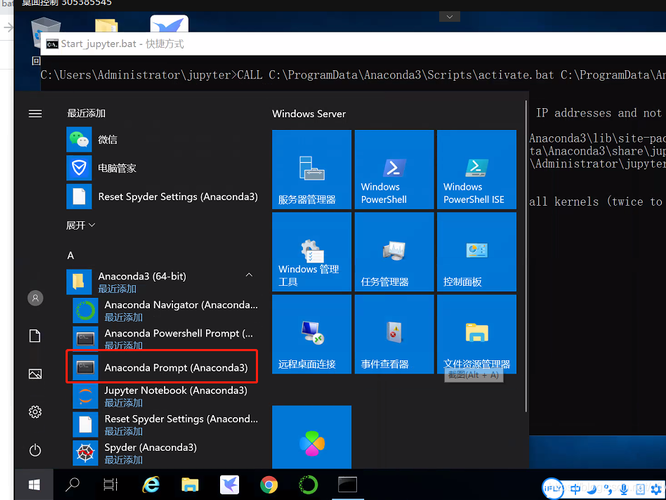Image resolution: width=666 pixels, height=500 pixels.
Task: Open the 服务器管理器 tile
Action: pyautogui.click(x=312, y=169)
